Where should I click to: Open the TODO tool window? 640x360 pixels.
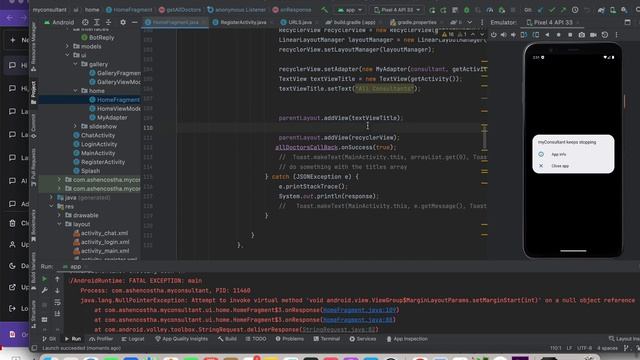click(x=256, y=339)
